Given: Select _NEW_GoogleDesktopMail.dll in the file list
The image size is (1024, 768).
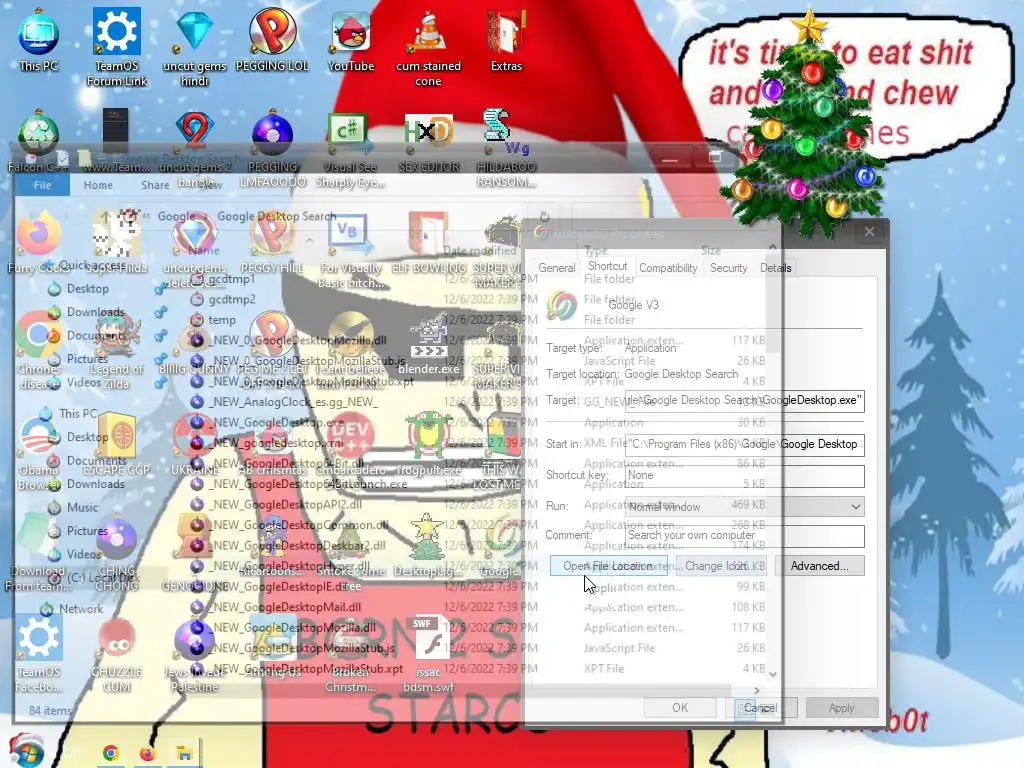Looking at the screenshot, I should point(274,607).
